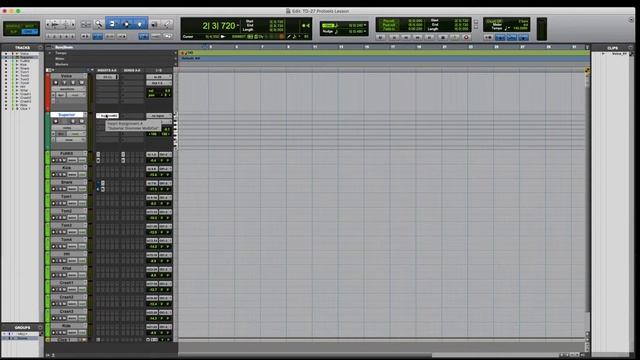This screenshot has height=360, width=640.
Task: Toggle Slip edit mode
Action: [13, 31]
